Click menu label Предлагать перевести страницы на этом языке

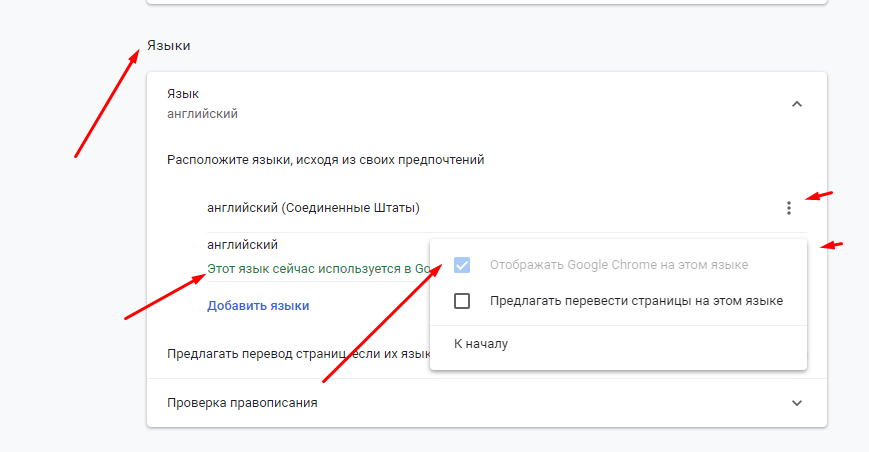[x=636, y=300]
